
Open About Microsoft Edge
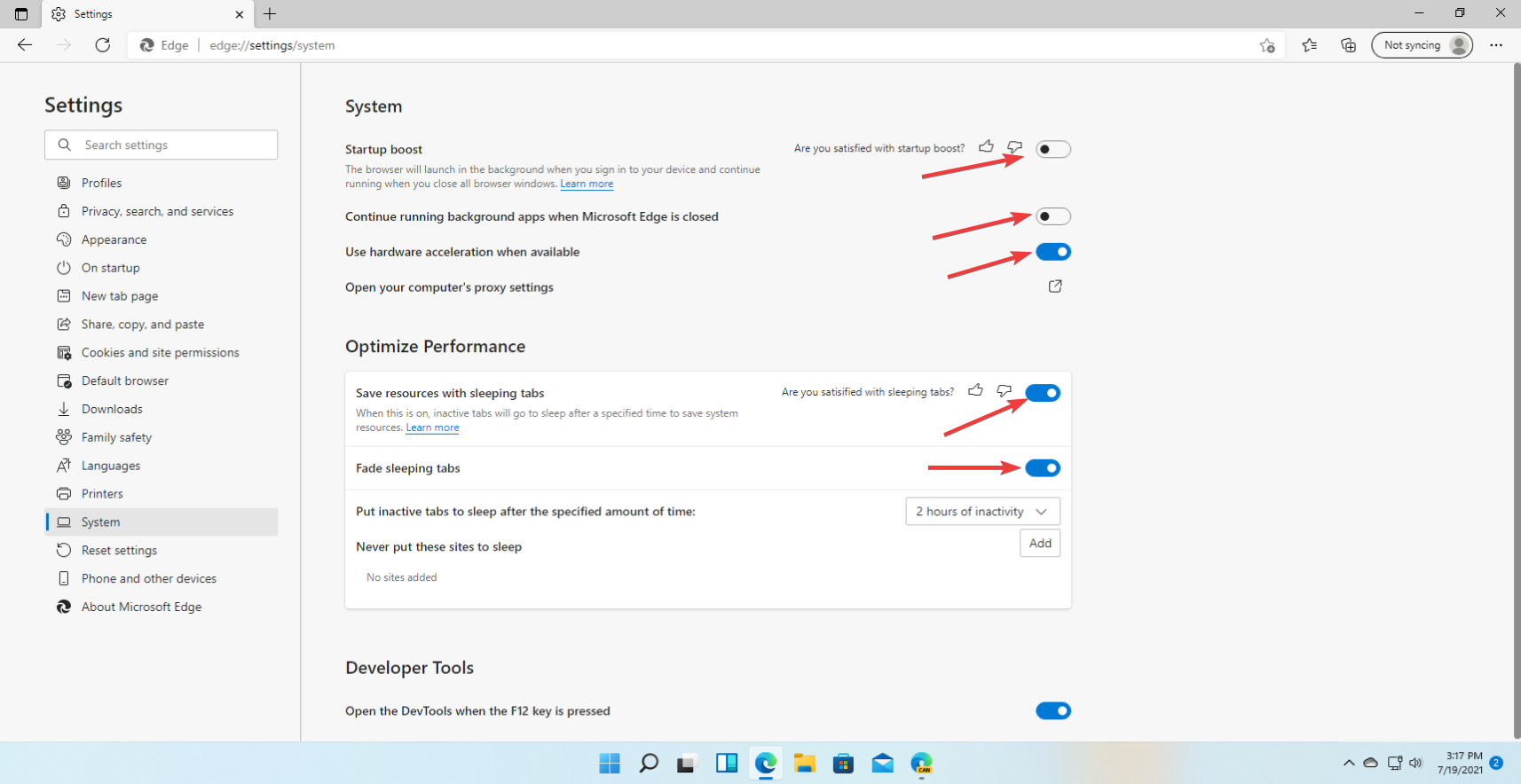point(162,607)
